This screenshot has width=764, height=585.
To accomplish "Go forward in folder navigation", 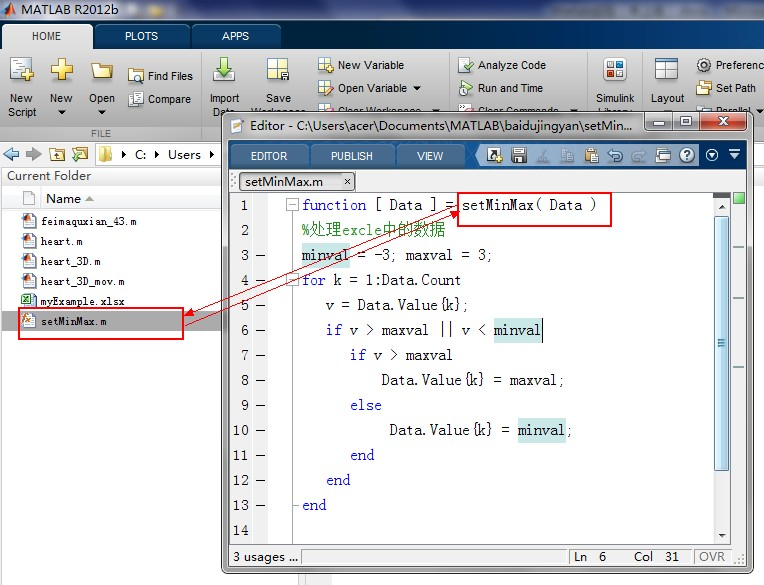I will (34, 154).
